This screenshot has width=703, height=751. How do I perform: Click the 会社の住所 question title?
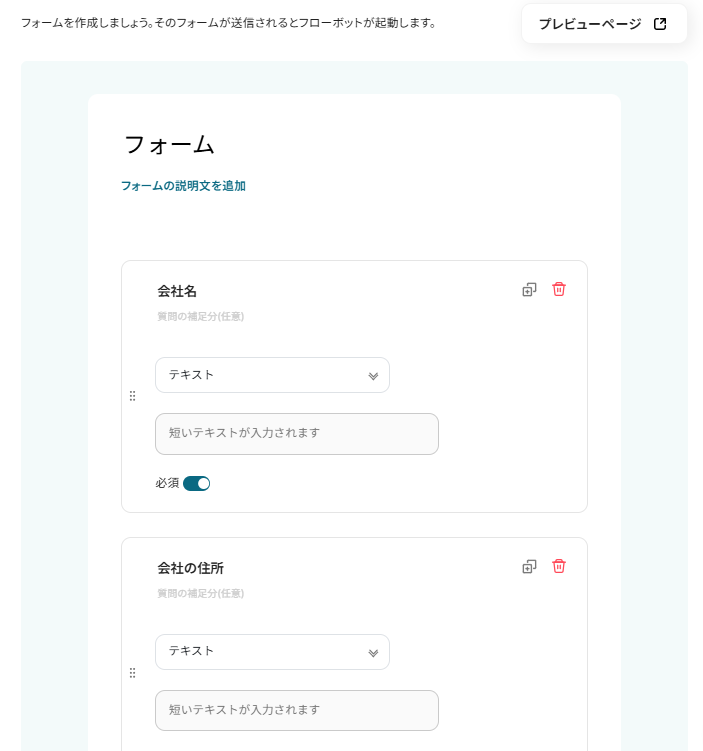click(x=190, y=568)
